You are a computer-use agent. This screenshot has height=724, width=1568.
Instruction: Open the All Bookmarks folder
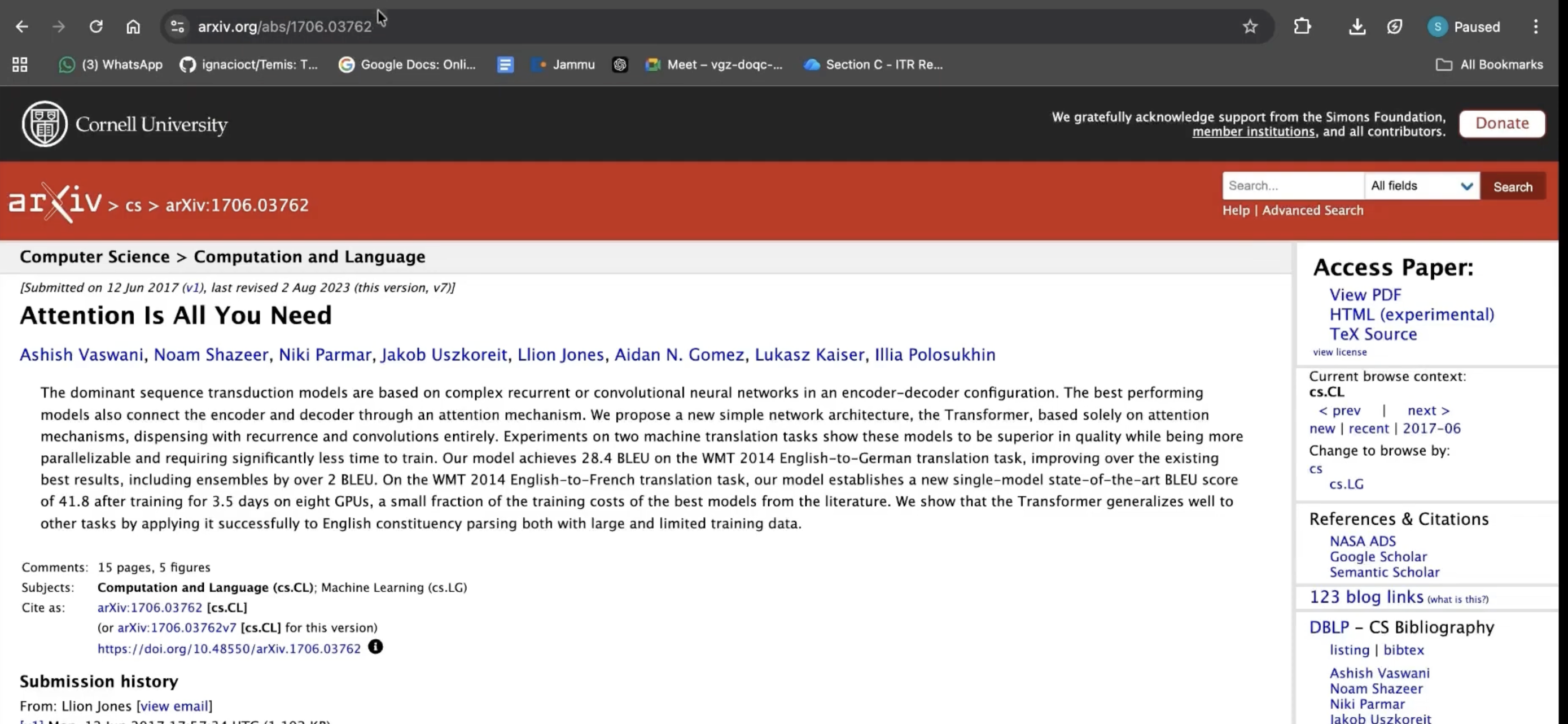point(1489,64)
